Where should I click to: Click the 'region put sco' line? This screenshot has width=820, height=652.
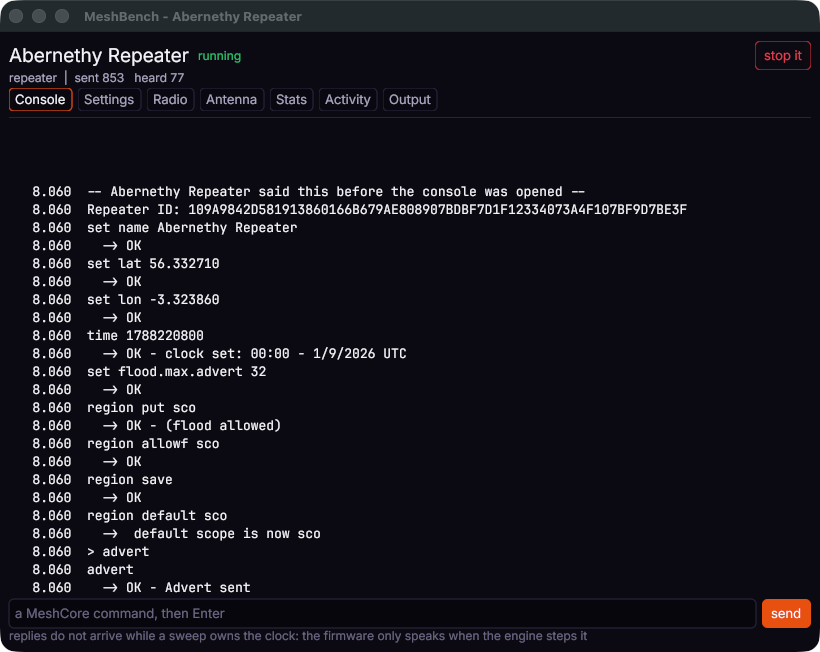(141, 408)
